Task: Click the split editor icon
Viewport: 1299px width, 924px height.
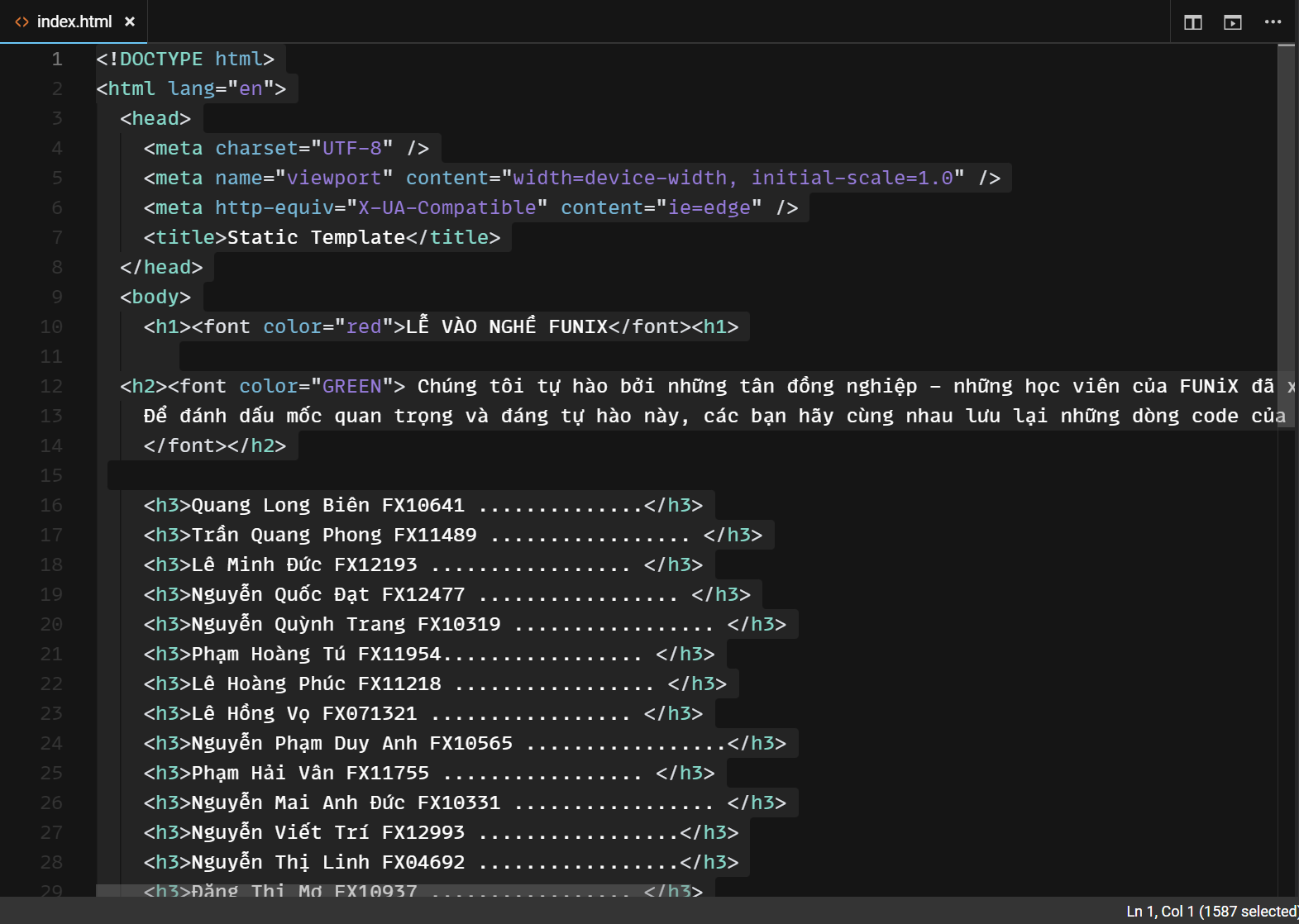Action: tap(1192, 22)
